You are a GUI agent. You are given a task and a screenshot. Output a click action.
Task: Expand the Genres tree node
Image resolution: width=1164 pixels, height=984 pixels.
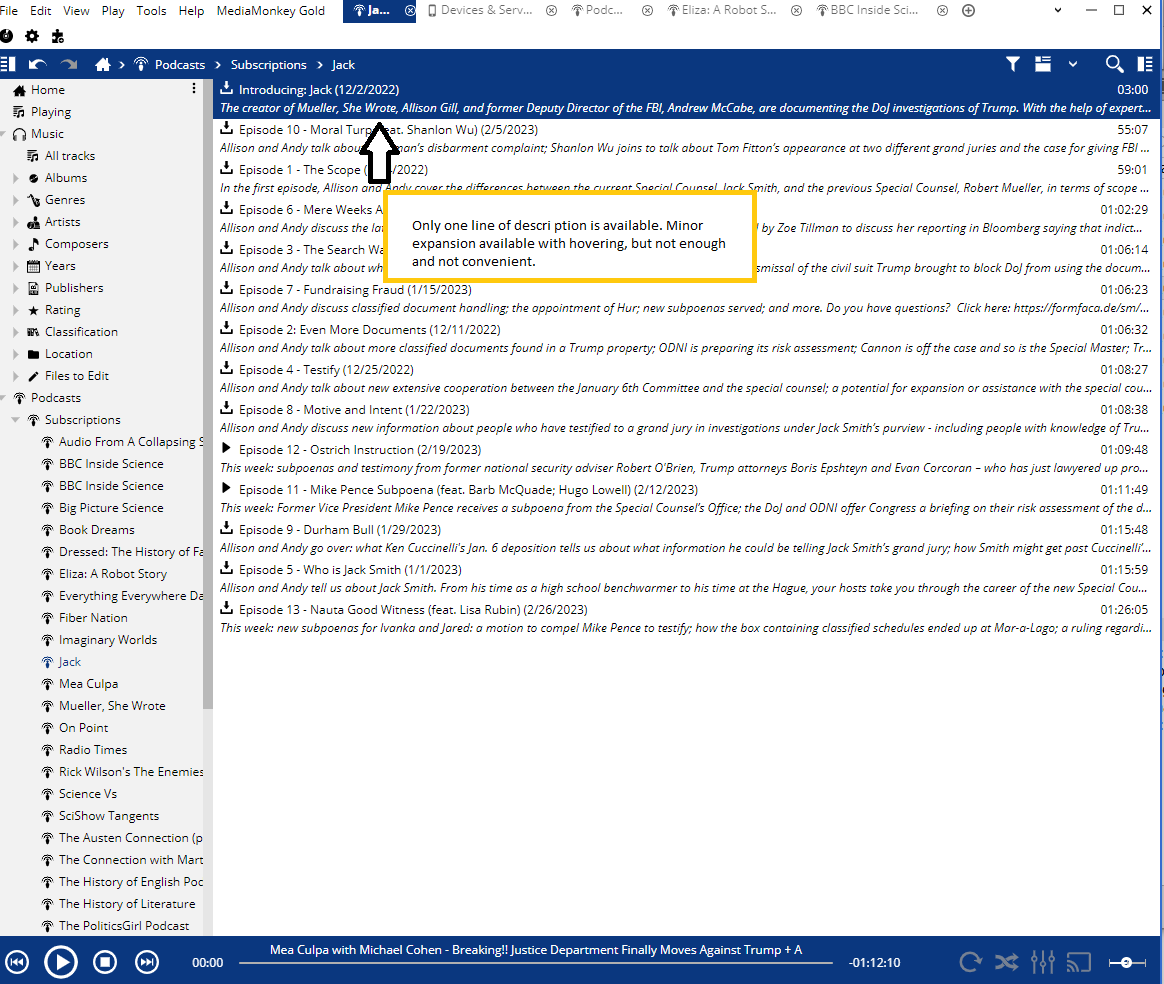click(x=16, y=200)
